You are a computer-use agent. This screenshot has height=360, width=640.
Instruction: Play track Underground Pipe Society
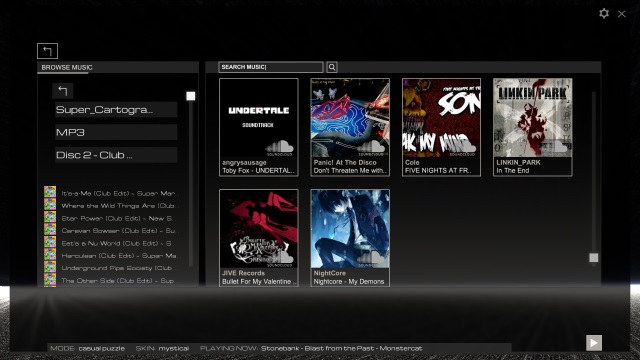[118, 268]
